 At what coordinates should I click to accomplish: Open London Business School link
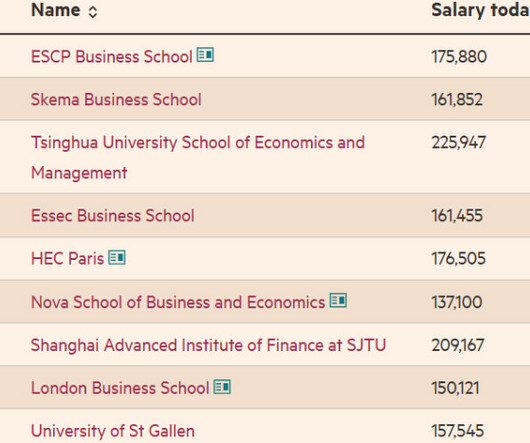[120, 388]
